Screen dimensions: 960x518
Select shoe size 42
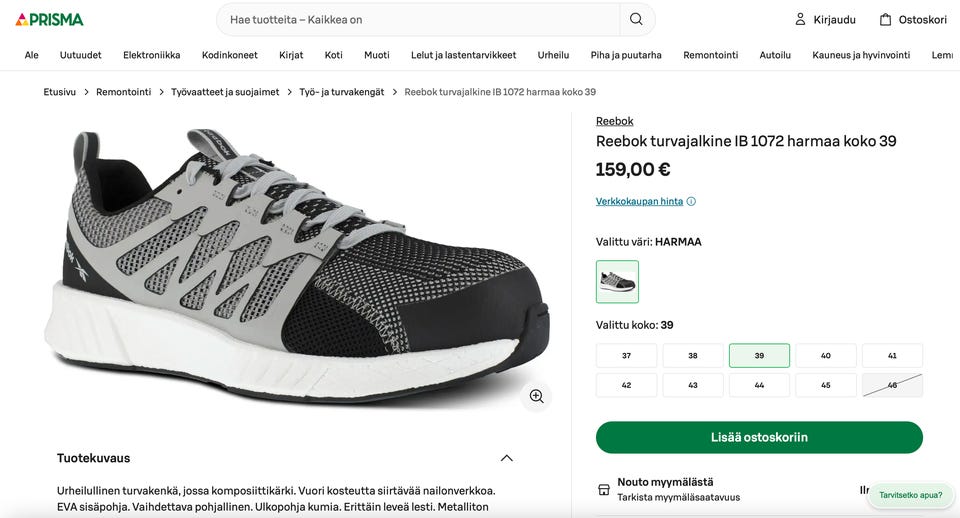pyautogui.click(x=626, y=385)
